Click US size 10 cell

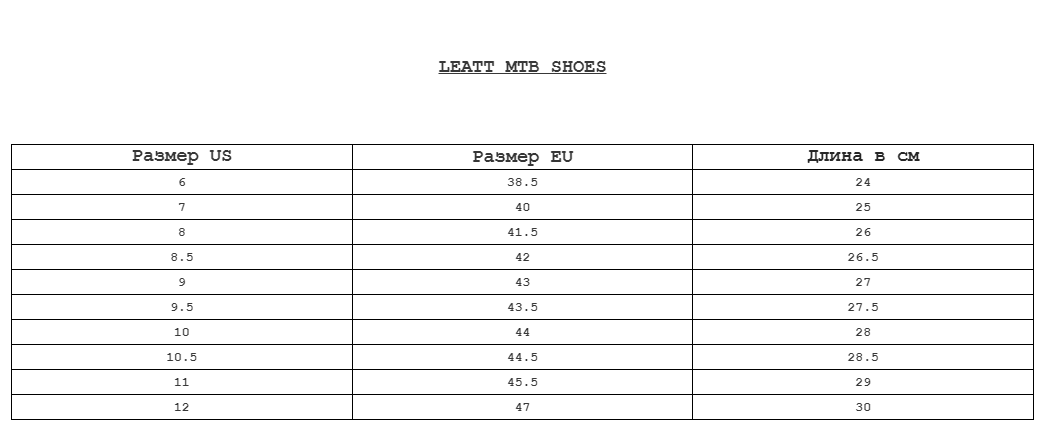182,332
